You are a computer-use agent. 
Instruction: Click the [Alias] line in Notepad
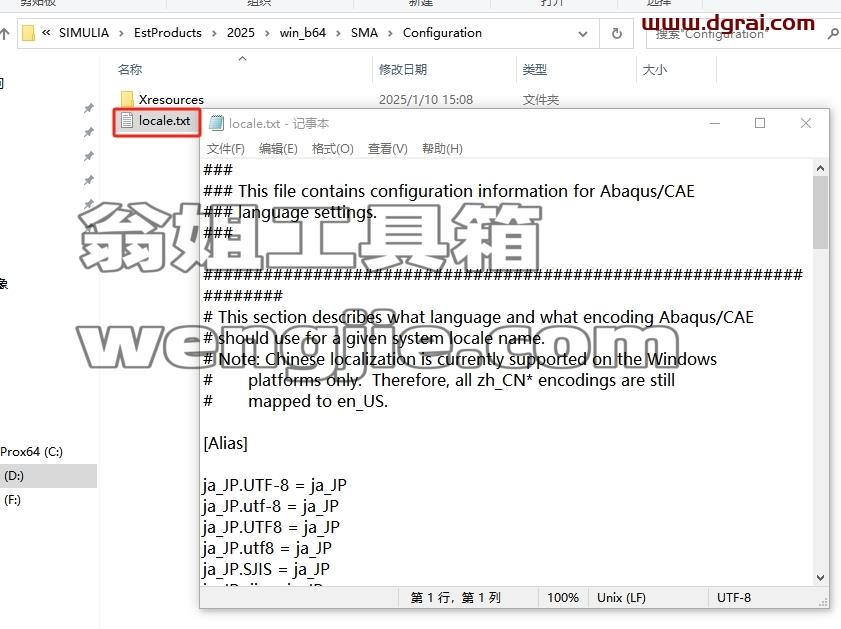pyautogui.click(x=225, y=443)
